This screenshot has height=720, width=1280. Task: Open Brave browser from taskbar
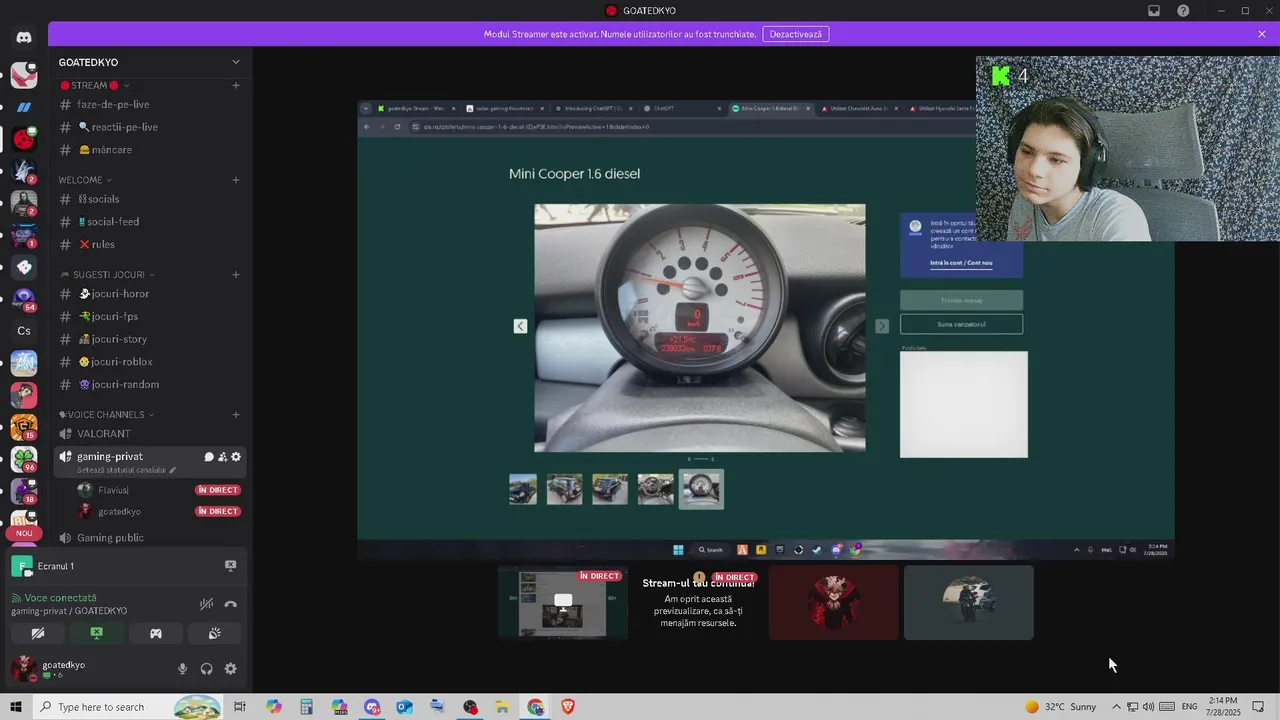(568, 707)
